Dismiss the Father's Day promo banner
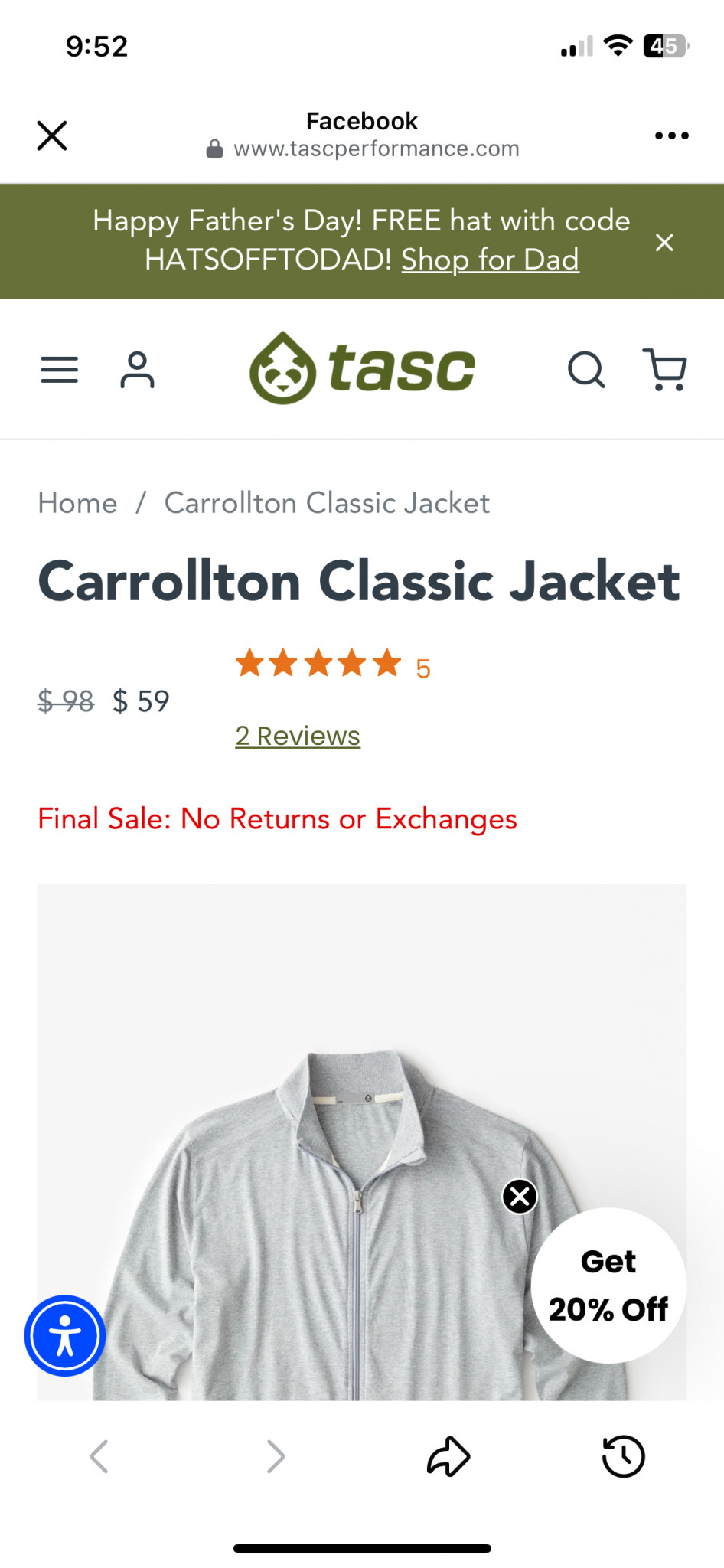Image resolution: width=724 pixels, height=1568 pixels. point(664,243)
